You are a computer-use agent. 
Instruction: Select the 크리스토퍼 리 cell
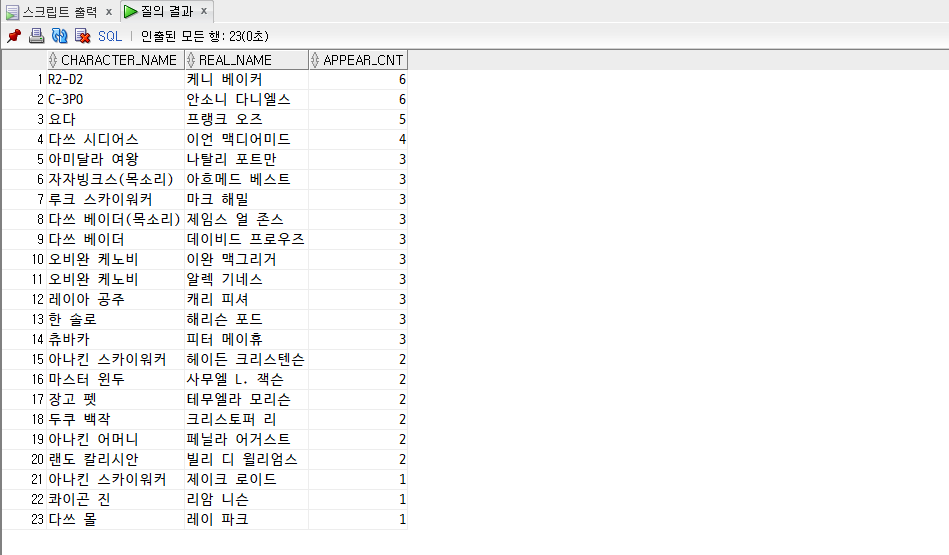click(x=246, y=419)
